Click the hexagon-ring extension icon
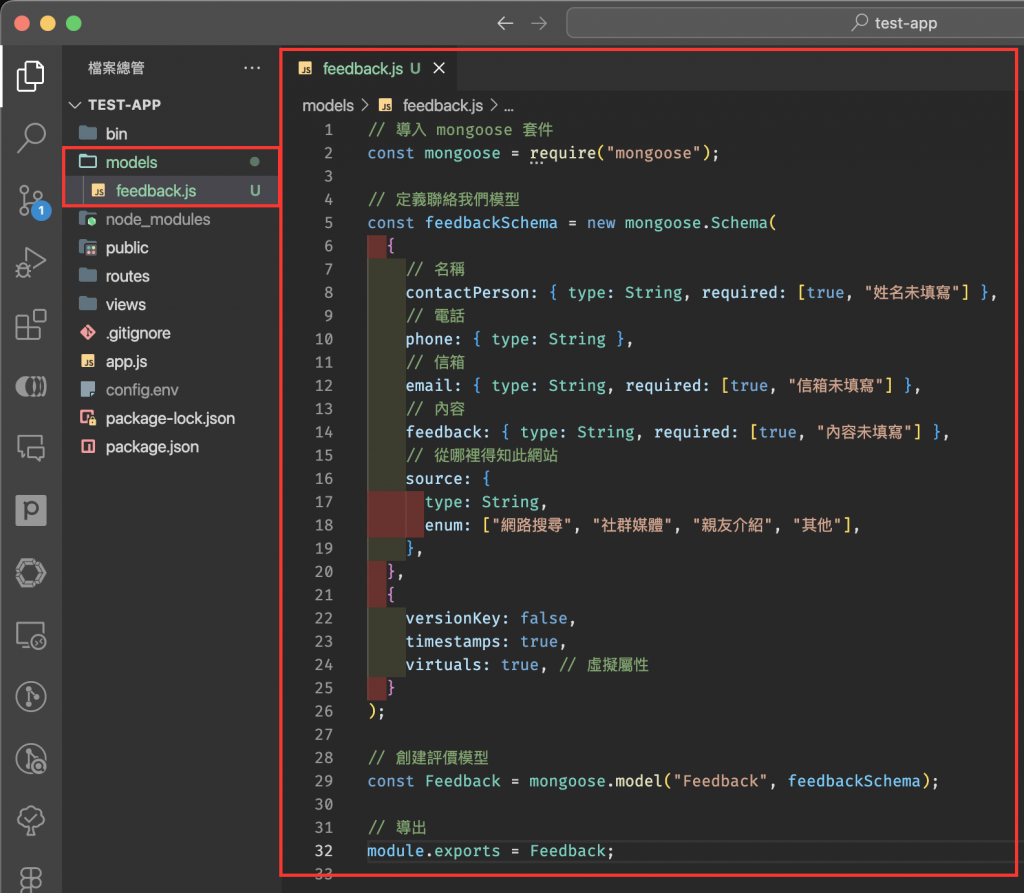Screen dimensions: 1024x893 [31, 573]
